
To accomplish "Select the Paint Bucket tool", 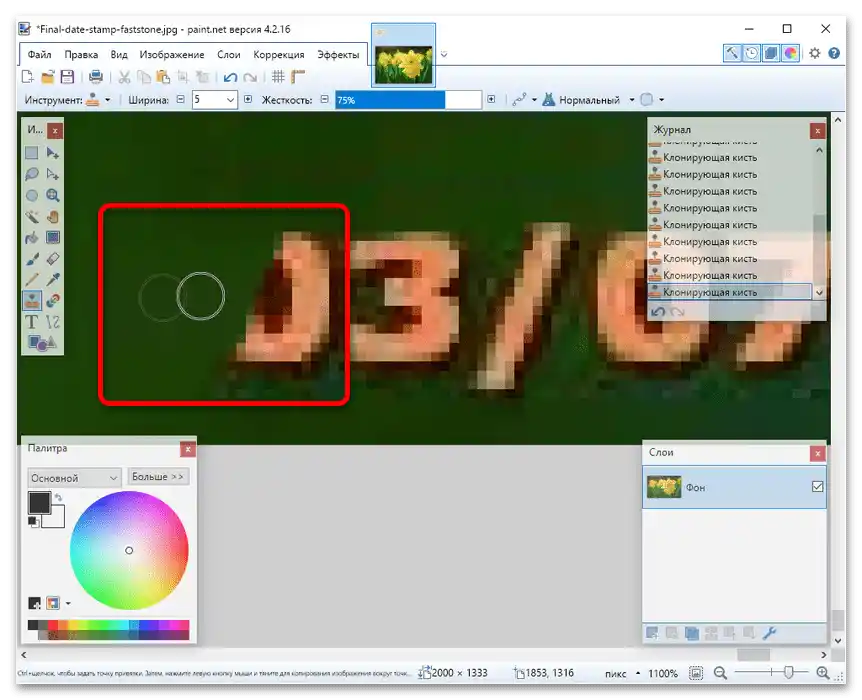I will [x=32, y=238].
